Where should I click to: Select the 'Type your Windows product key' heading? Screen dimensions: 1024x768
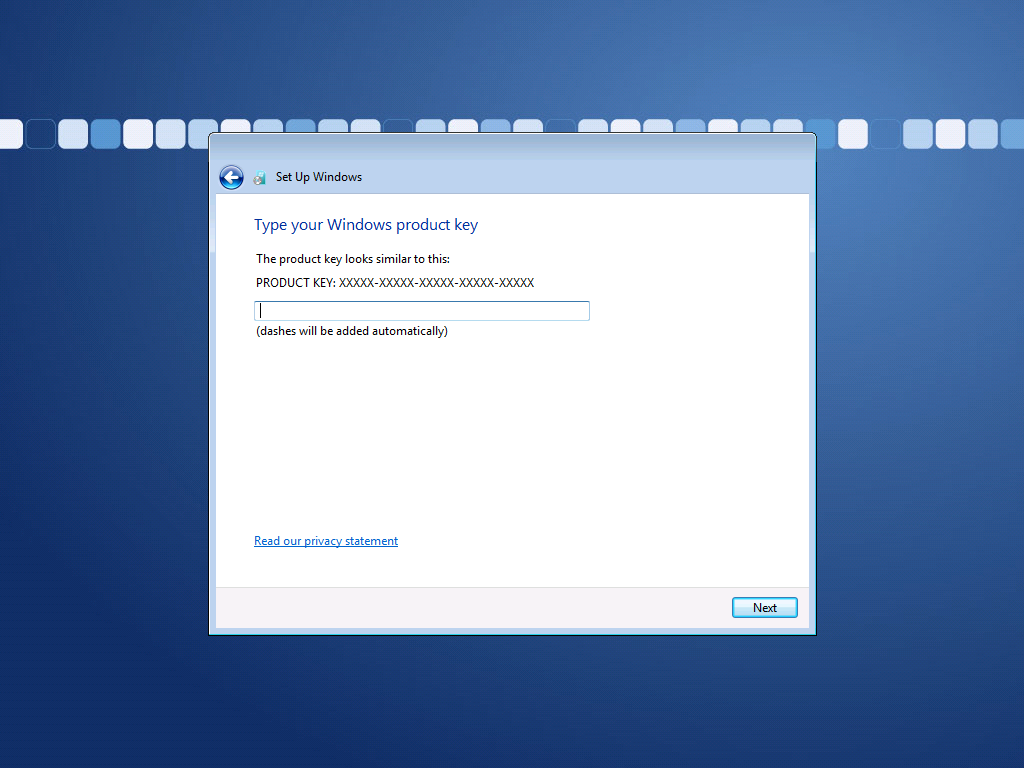[366, 225]
